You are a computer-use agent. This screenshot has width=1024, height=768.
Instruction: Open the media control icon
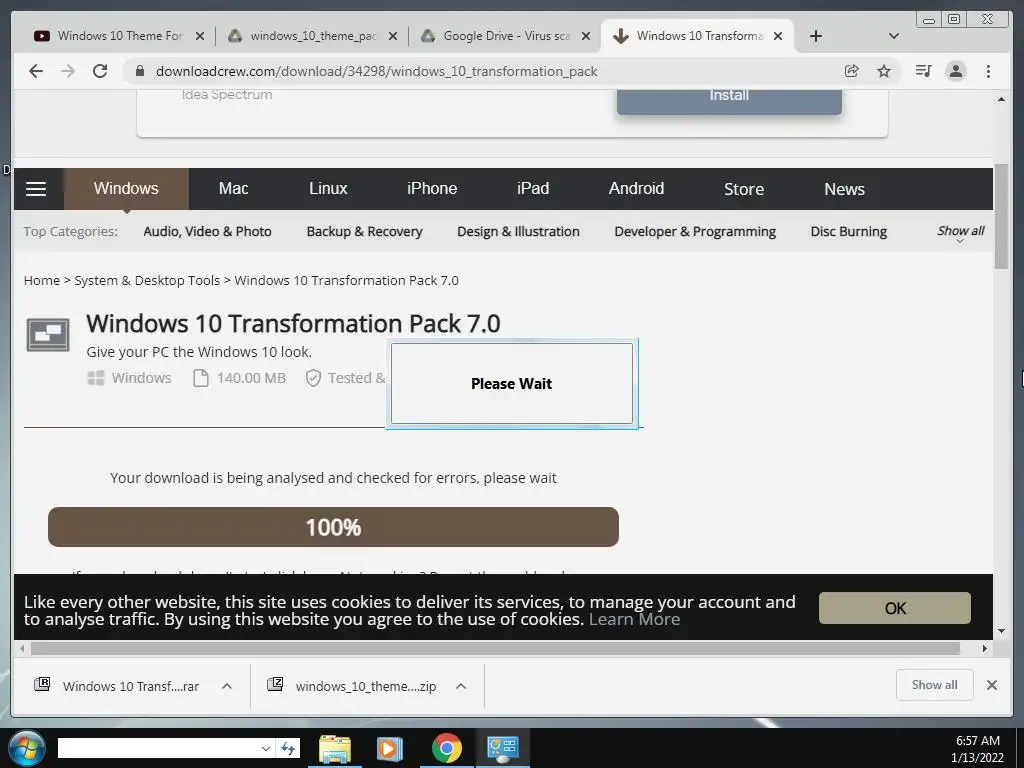point(923,71)
